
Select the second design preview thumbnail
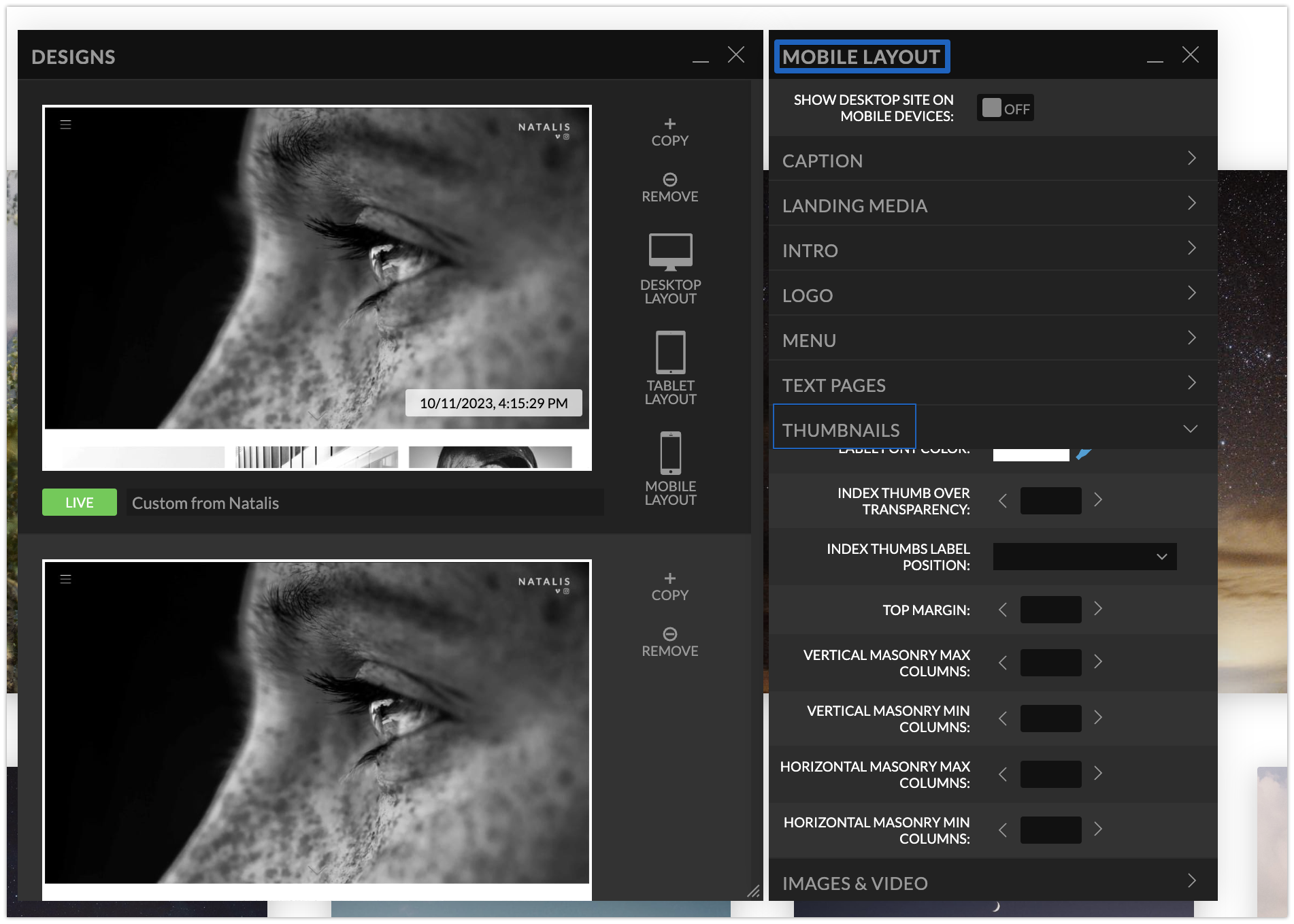pos(317,730)
